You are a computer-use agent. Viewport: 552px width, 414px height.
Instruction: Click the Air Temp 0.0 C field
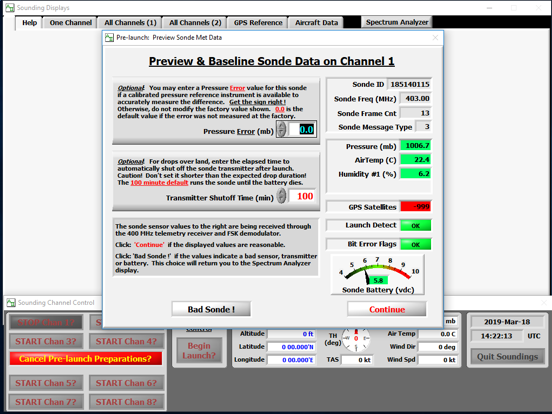click(438, 334)
